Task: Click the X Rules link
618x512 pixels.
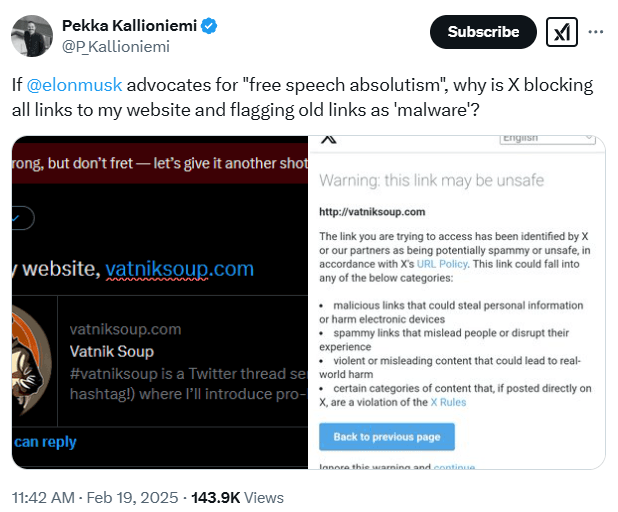Action: 447,402
